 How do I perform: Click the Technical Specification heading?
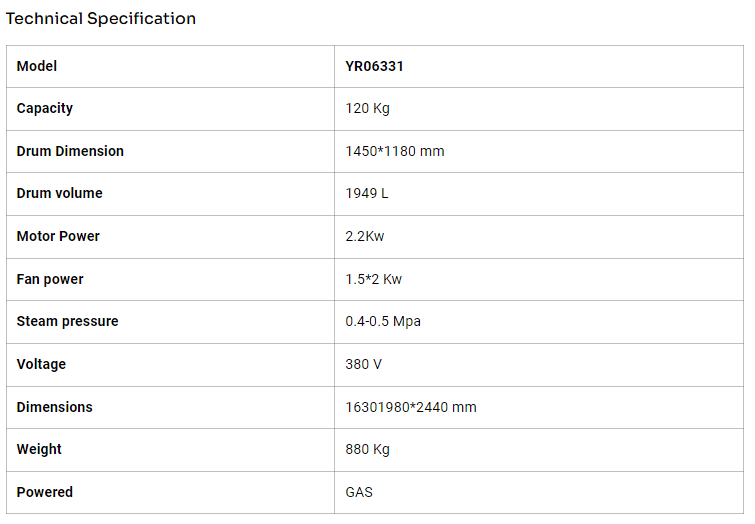[x=101, y=19]
